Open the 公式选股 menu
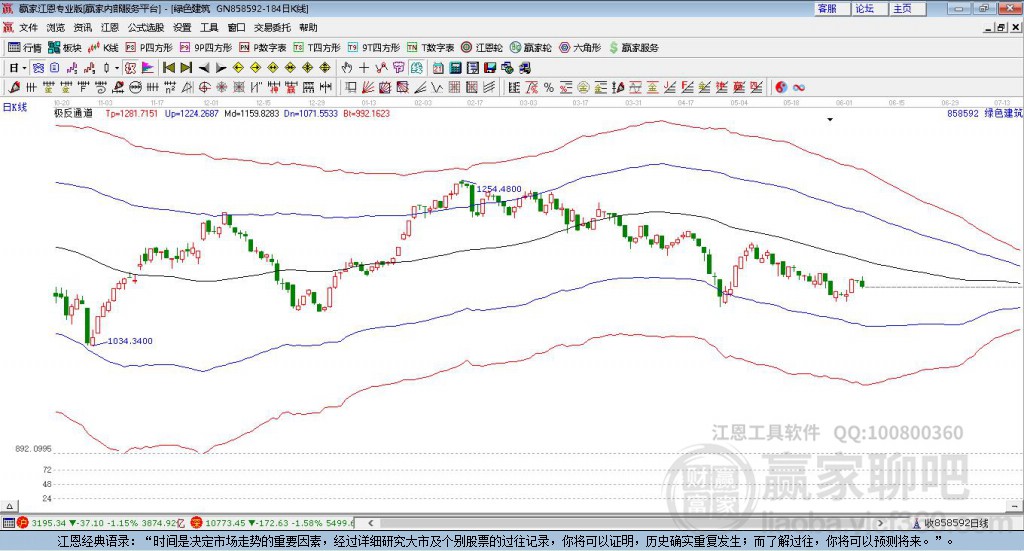The image size is (1024, 551). [146, 27]
